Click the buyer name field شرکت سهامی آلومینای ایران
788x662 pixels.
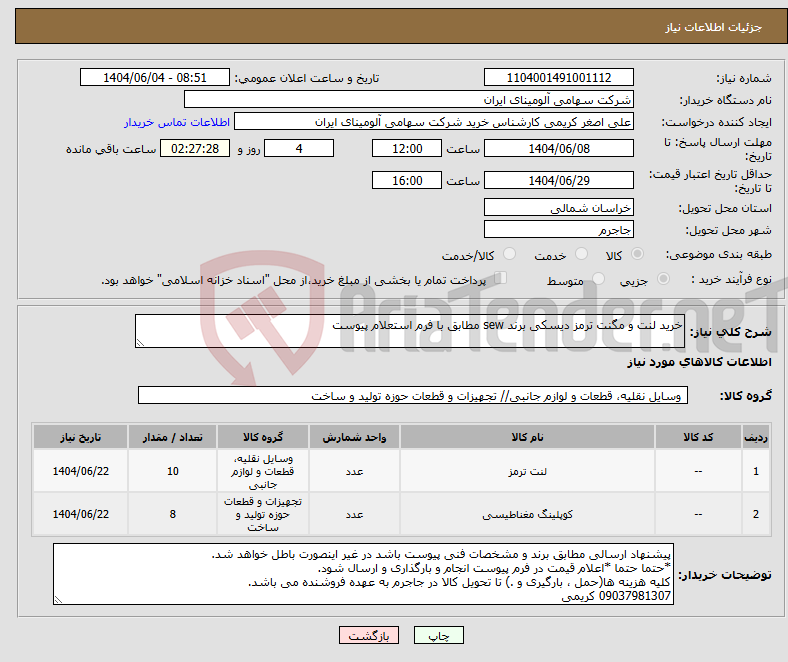(x=409, y=100)
